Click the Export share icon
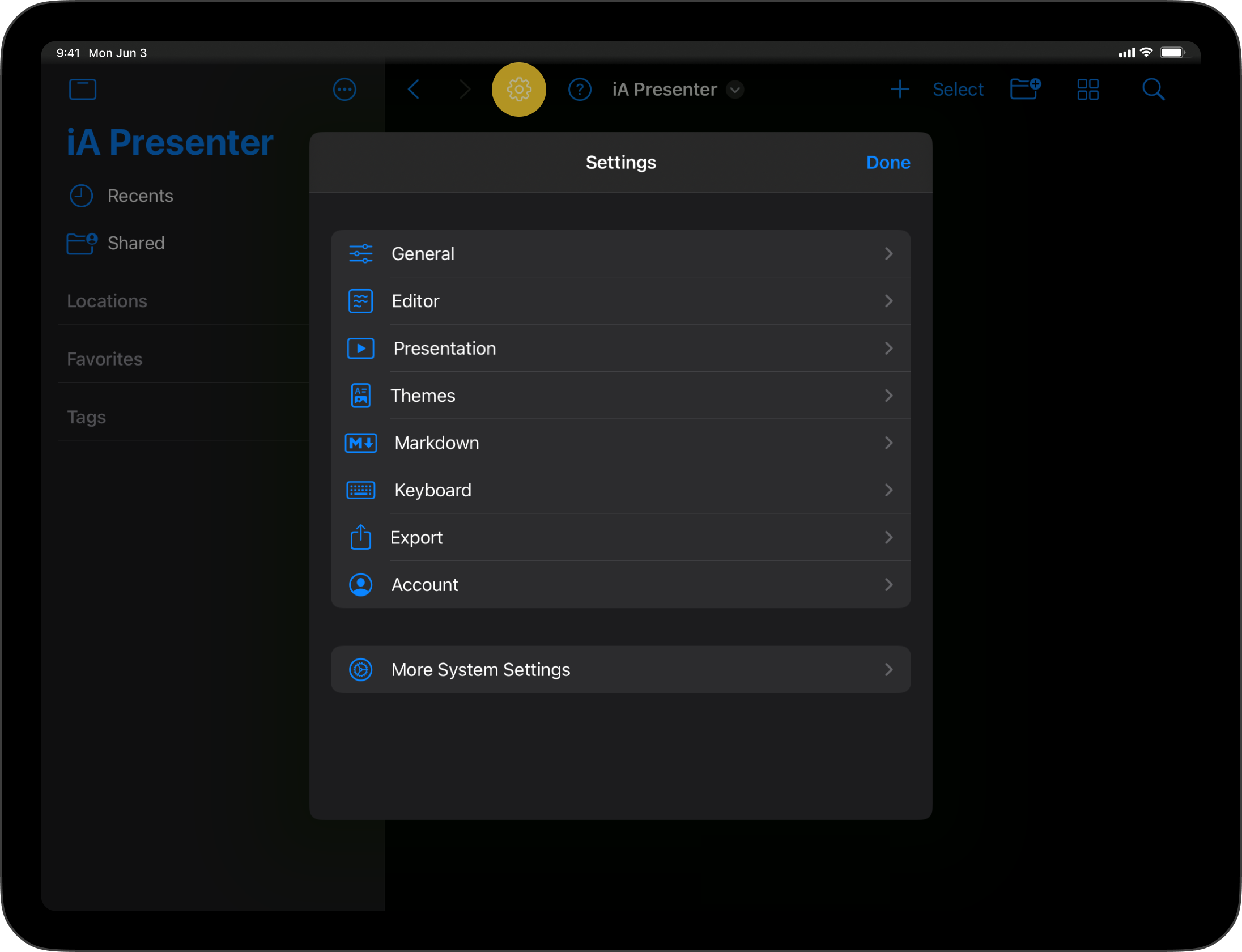Viewport: 1242px width, 952px height. click(361, 537)
